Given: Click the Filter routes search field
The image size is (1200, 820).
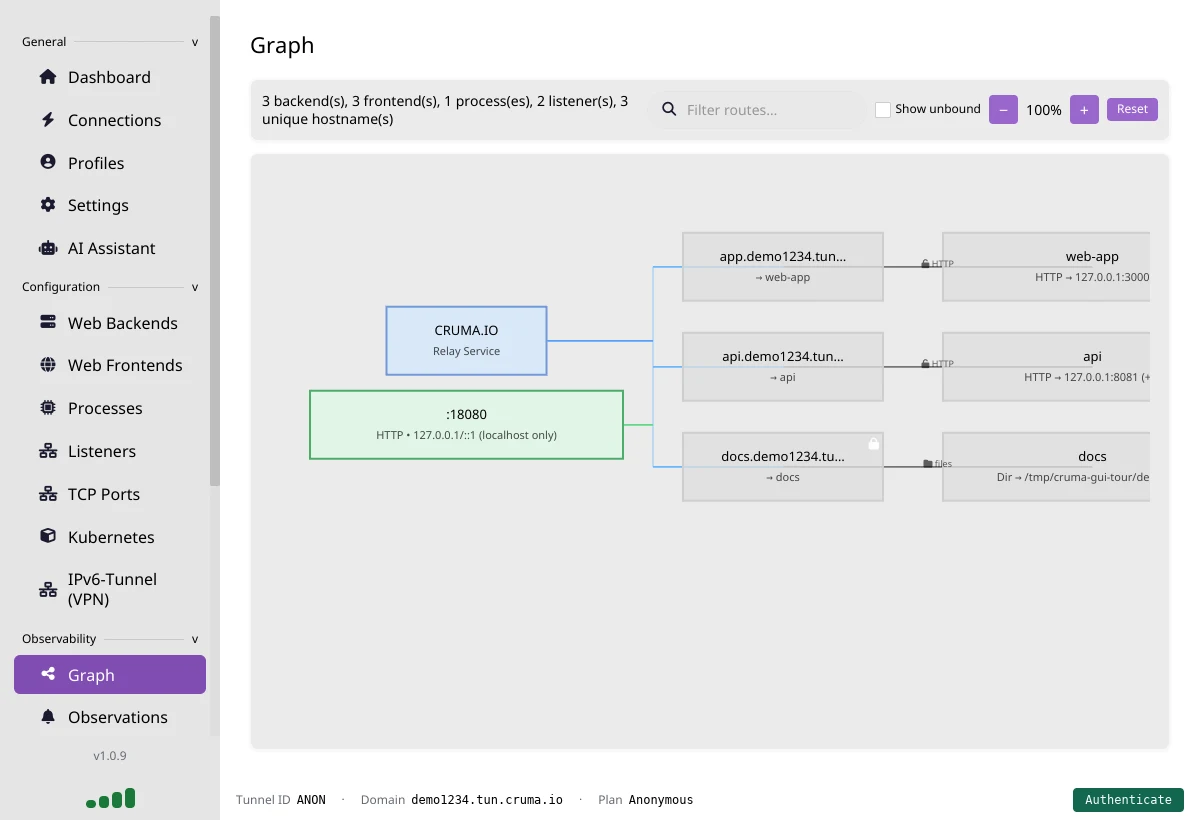Looking at the screenshot, I should tap(758, 110).
